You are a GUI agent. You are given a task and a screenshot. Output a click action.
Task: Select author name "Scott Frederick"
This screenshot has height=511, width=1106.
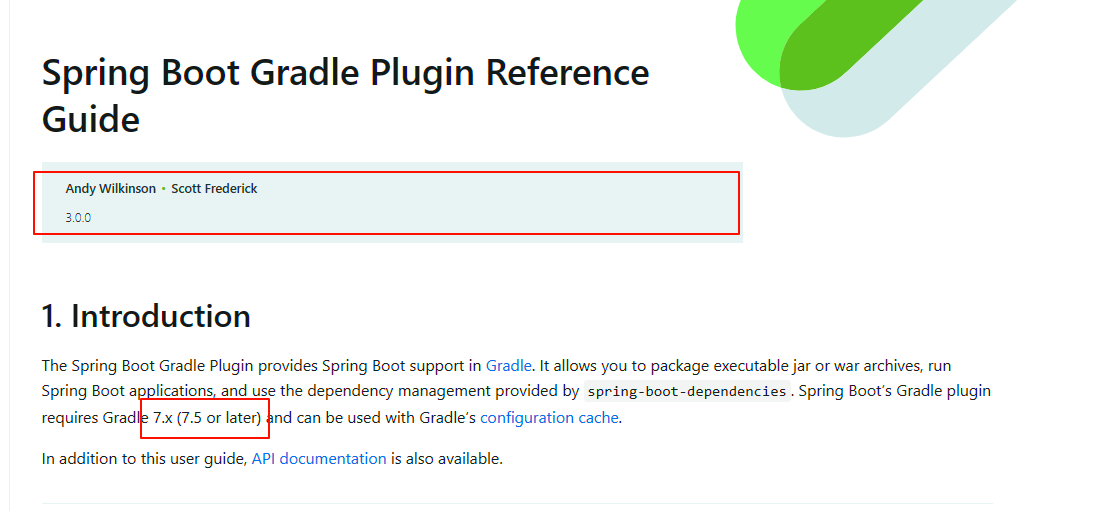click(214, 188)
